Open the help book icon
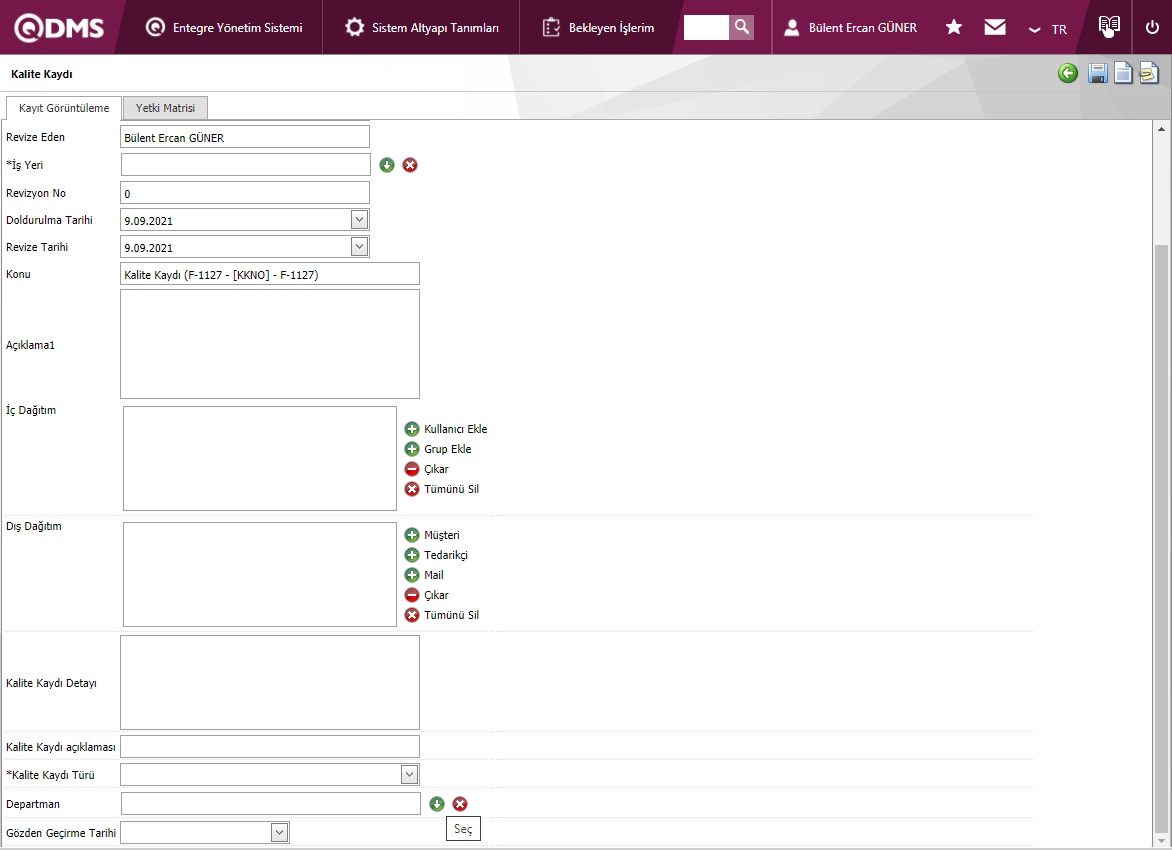Viewport: 1172px width, 850px height. pyautogui.click(x=1108, y=27)
